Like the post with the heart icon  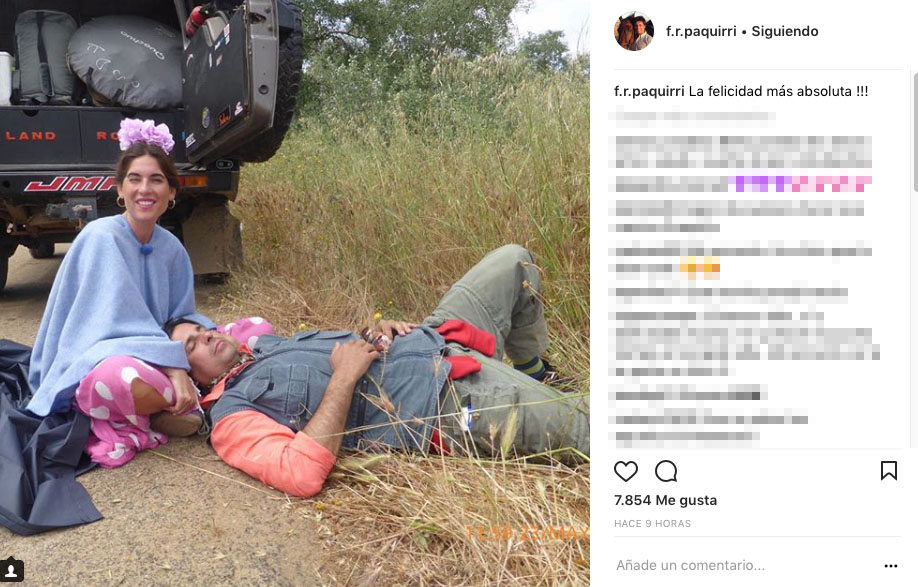(x=625, y=471)
